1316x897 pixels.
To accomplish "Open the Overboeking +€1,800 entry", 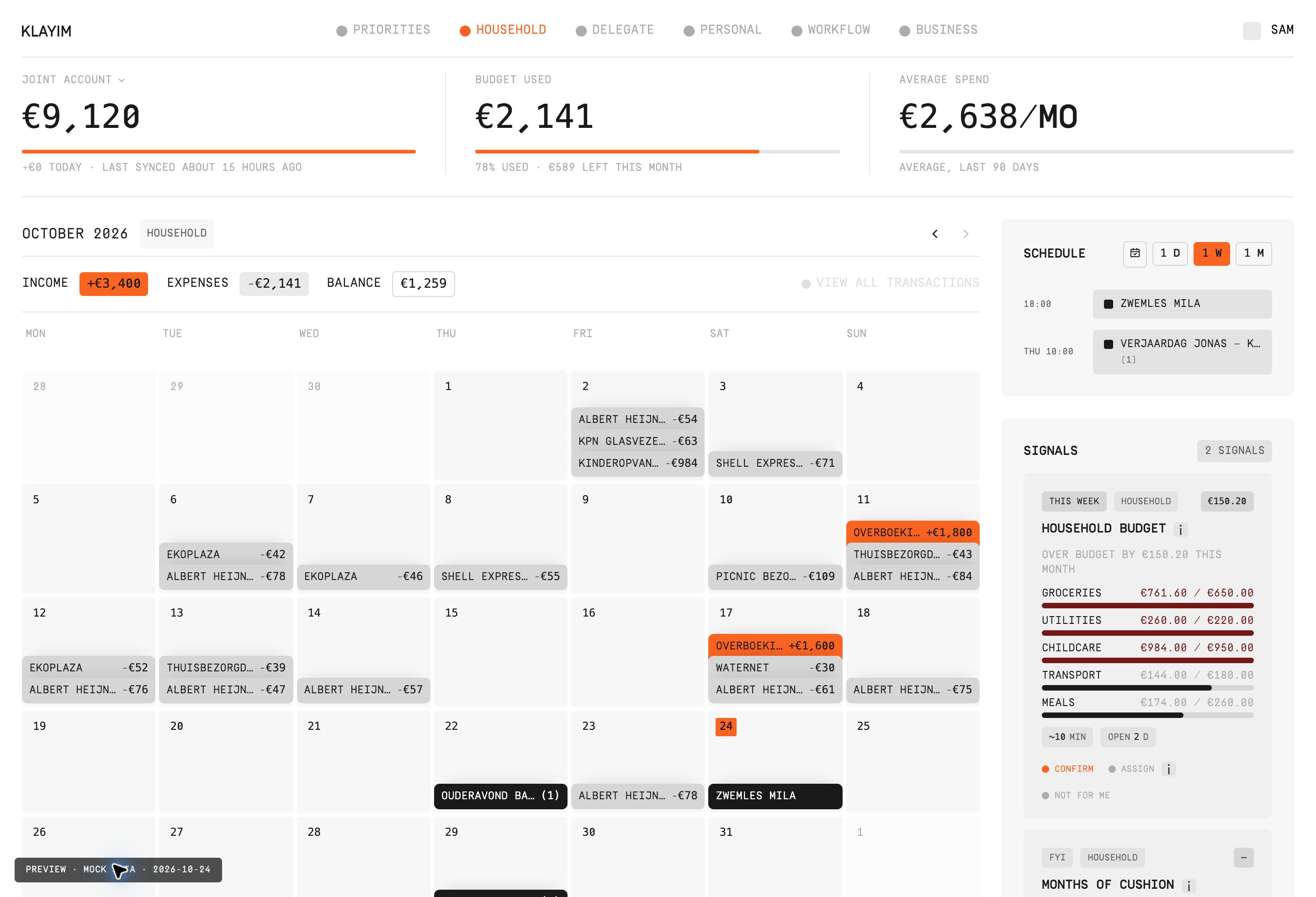I will click(913, 533).
